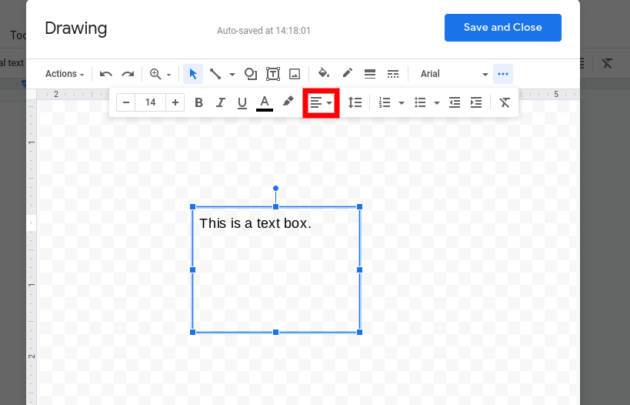The height and width of the screenshot is (405, 630).
Task: Apply a numbered list
Action: (x=385, y=103)
